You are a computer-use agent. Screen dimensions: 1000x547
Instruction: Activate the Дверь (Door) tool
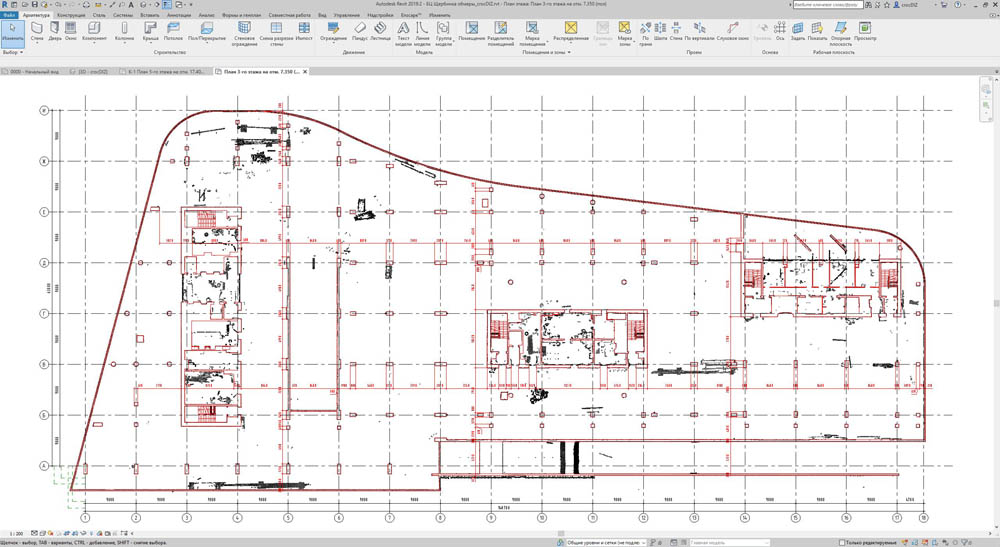tap(55, 32)
